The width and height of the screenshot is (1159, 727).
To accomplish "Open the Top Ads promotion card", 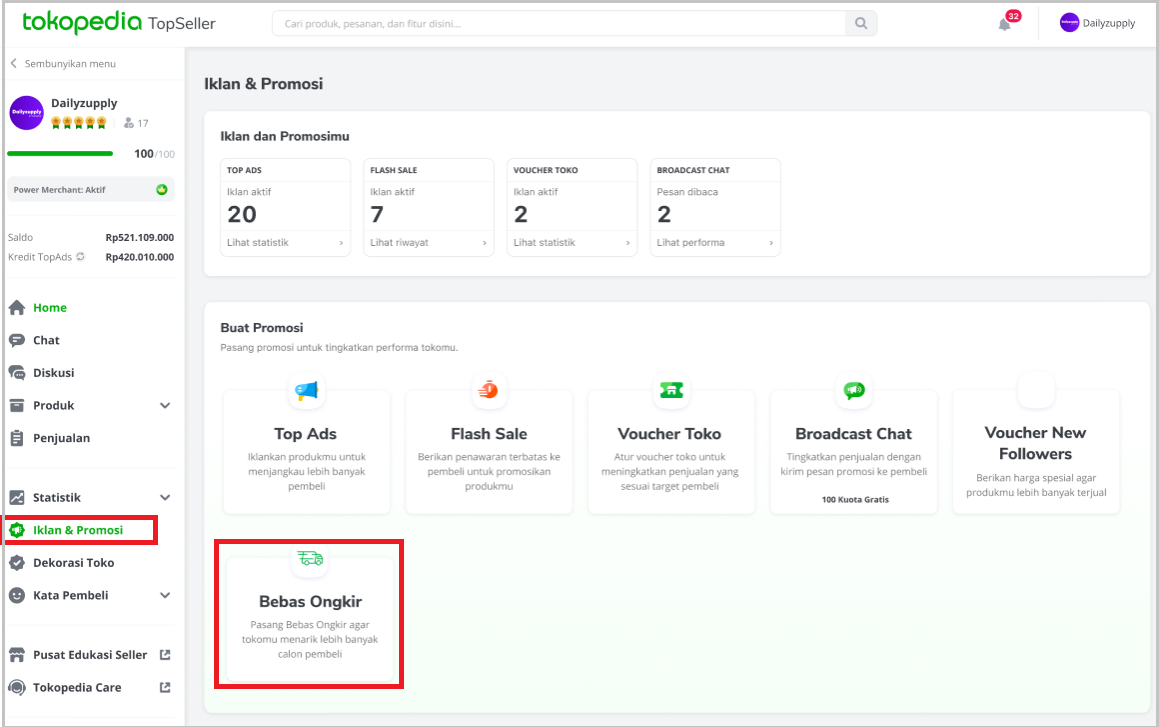I will point(306,452).
